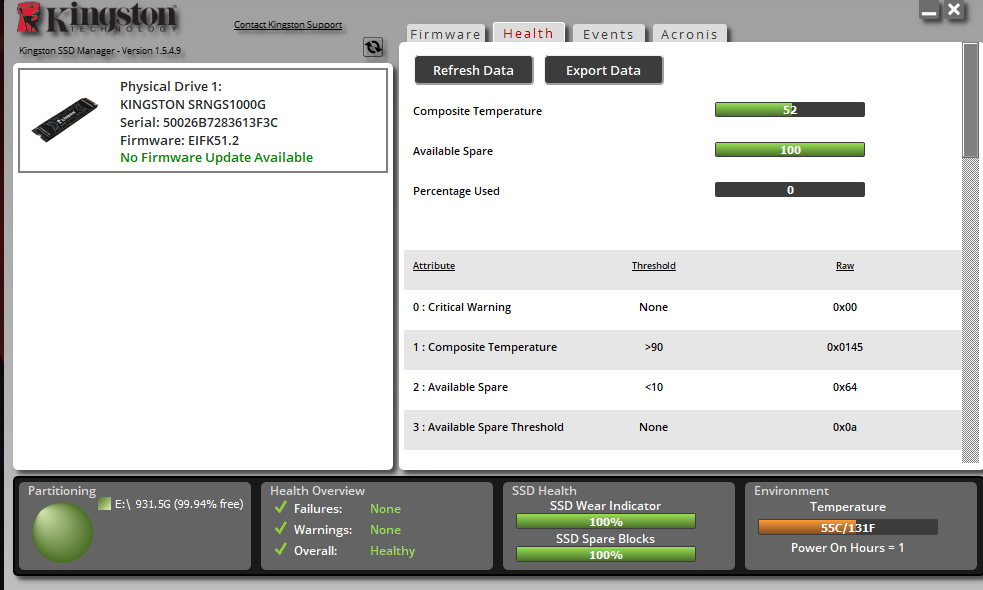The image size is (983, 590).
Task: Click the raw value 0x0a
Action: click(844, 428)
